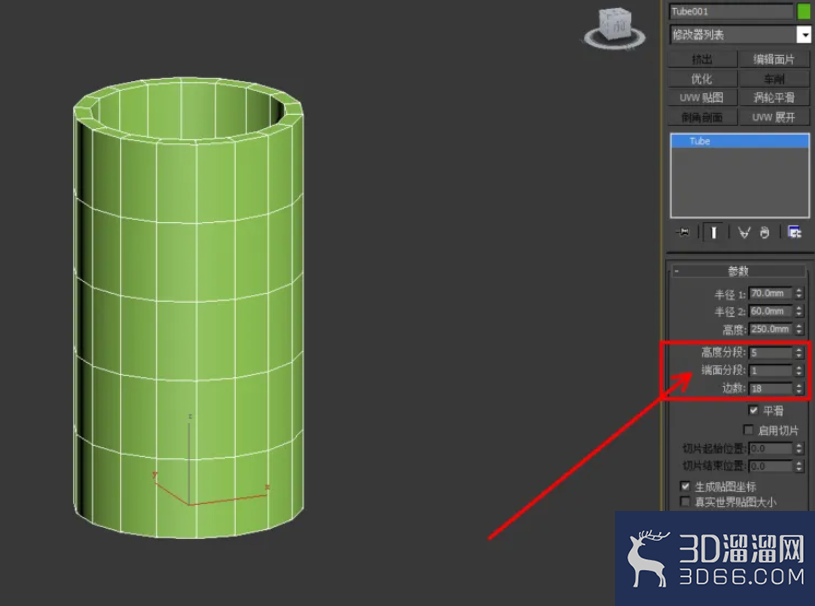Image resolution: width=815 pixels, height=606 pixels.
Task: Click the 高度 spinner arrows
Action: click(799, 329)
